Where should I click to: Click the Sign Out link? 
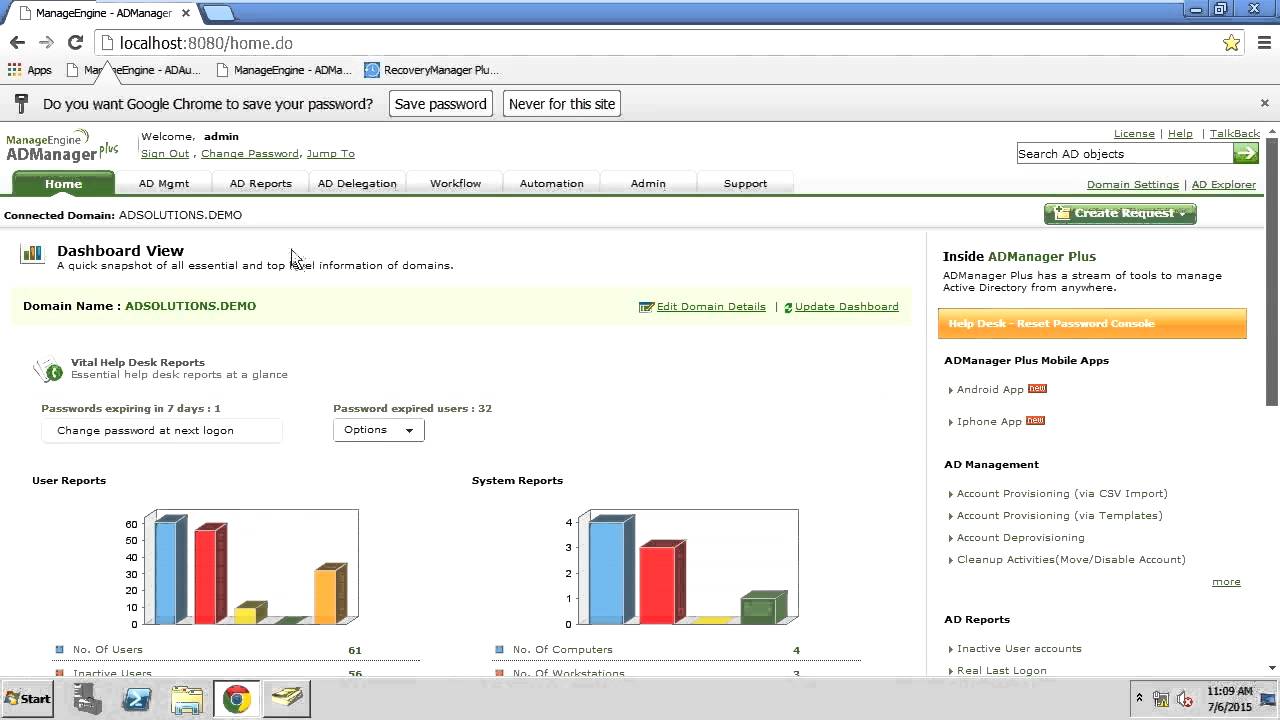[x=165, y=154]
